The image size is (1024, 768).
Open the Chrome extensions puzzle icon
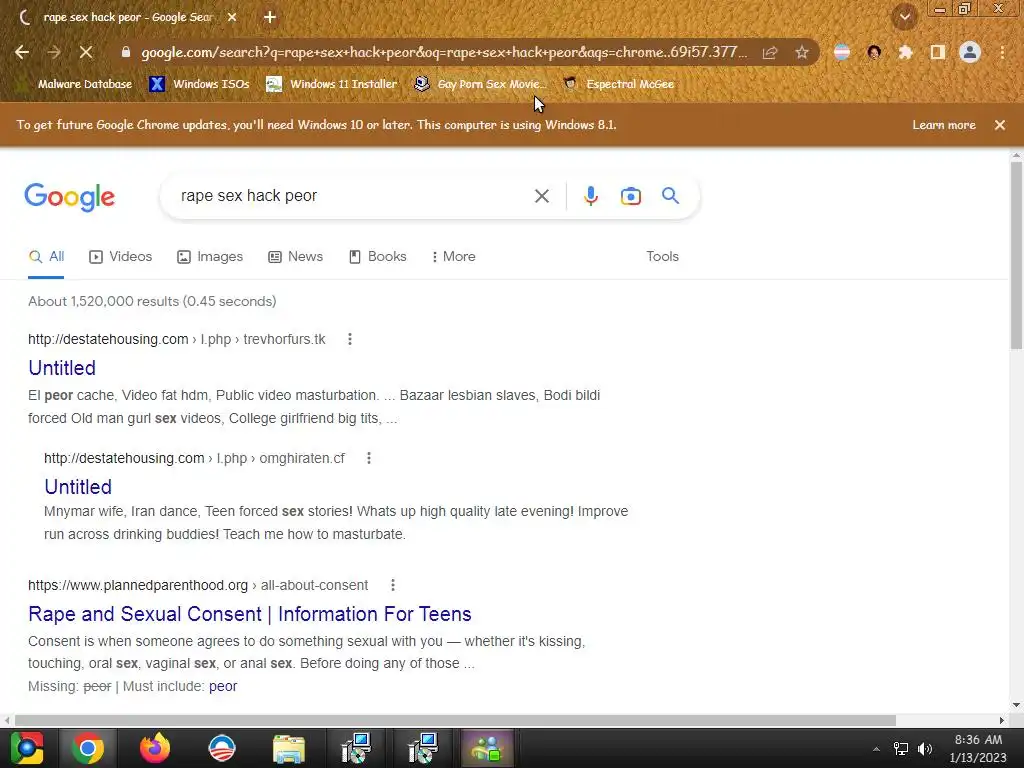tap(905, 52)
